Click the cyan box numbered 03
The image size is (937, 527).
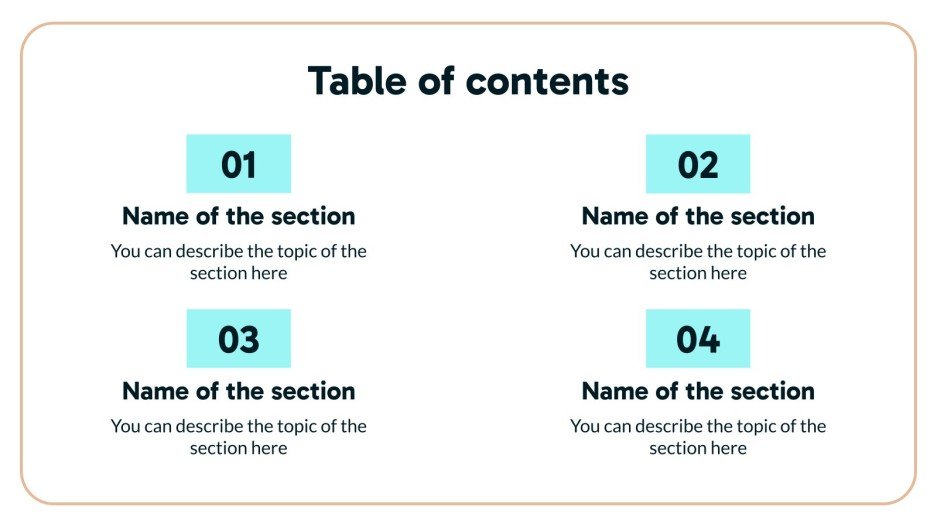pyautogui.click(x=238, y=339)
